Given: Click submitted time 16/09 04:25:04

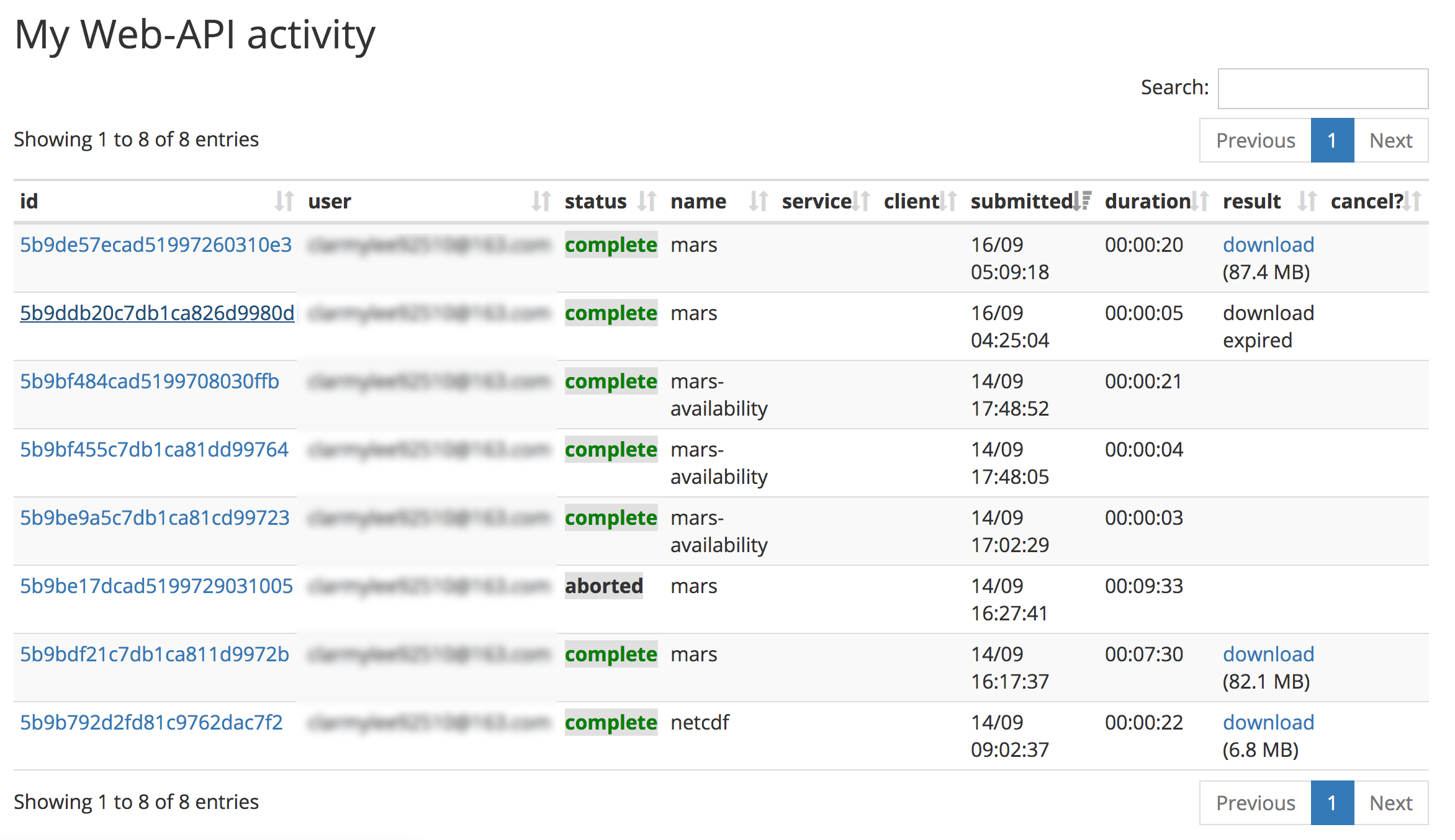Looking at the screenshot, I should (1010, 327).
